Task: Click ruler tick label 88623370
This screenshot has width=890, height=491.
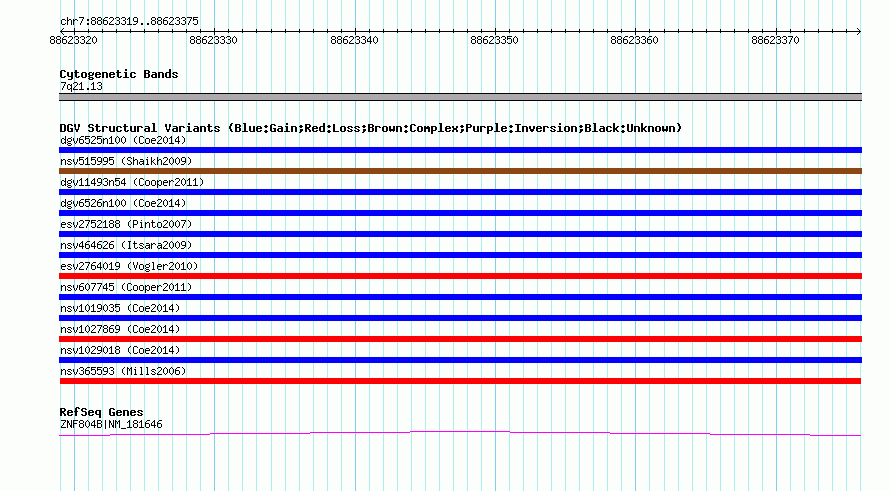Action: tap(775, 40)
